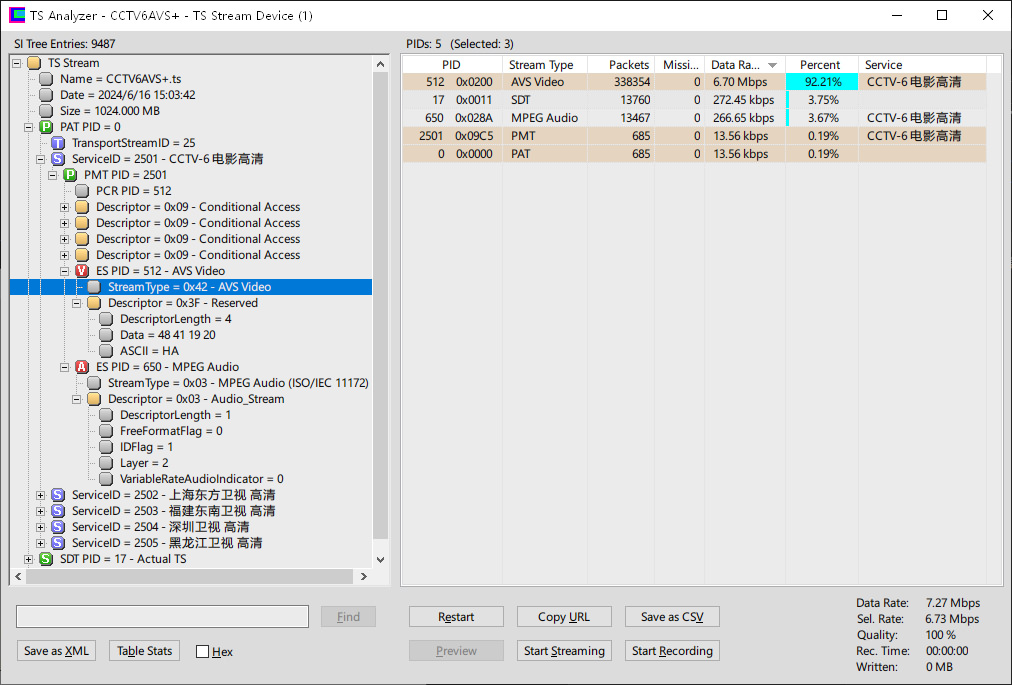
Task: Expand the first Conditional Access descriptor
Action: pyautogui.click(x=65, y=207)
